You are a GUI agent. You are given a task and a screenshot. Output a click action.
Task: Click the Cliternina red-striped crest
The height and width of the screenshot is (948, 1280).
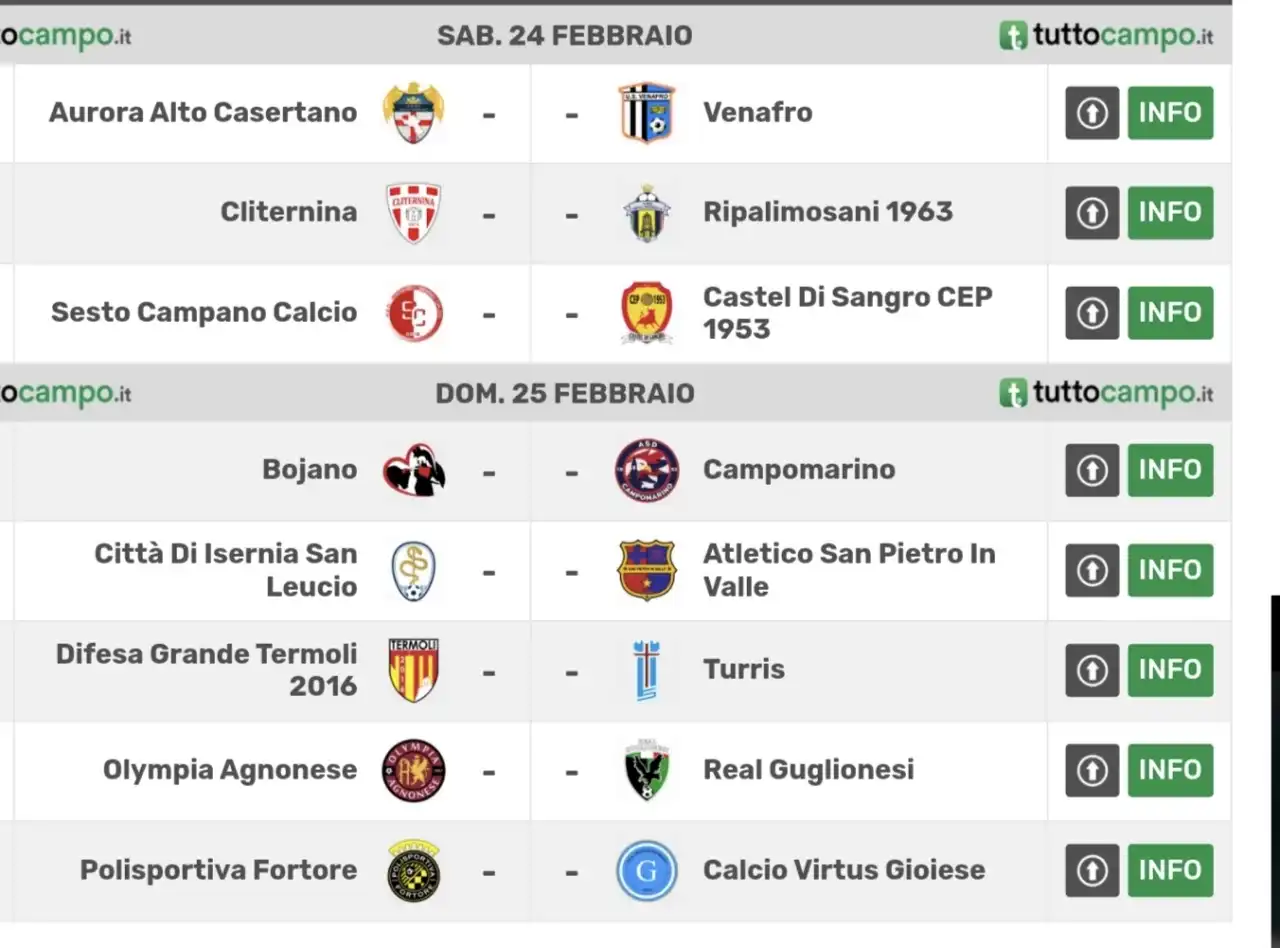[413, 212]
